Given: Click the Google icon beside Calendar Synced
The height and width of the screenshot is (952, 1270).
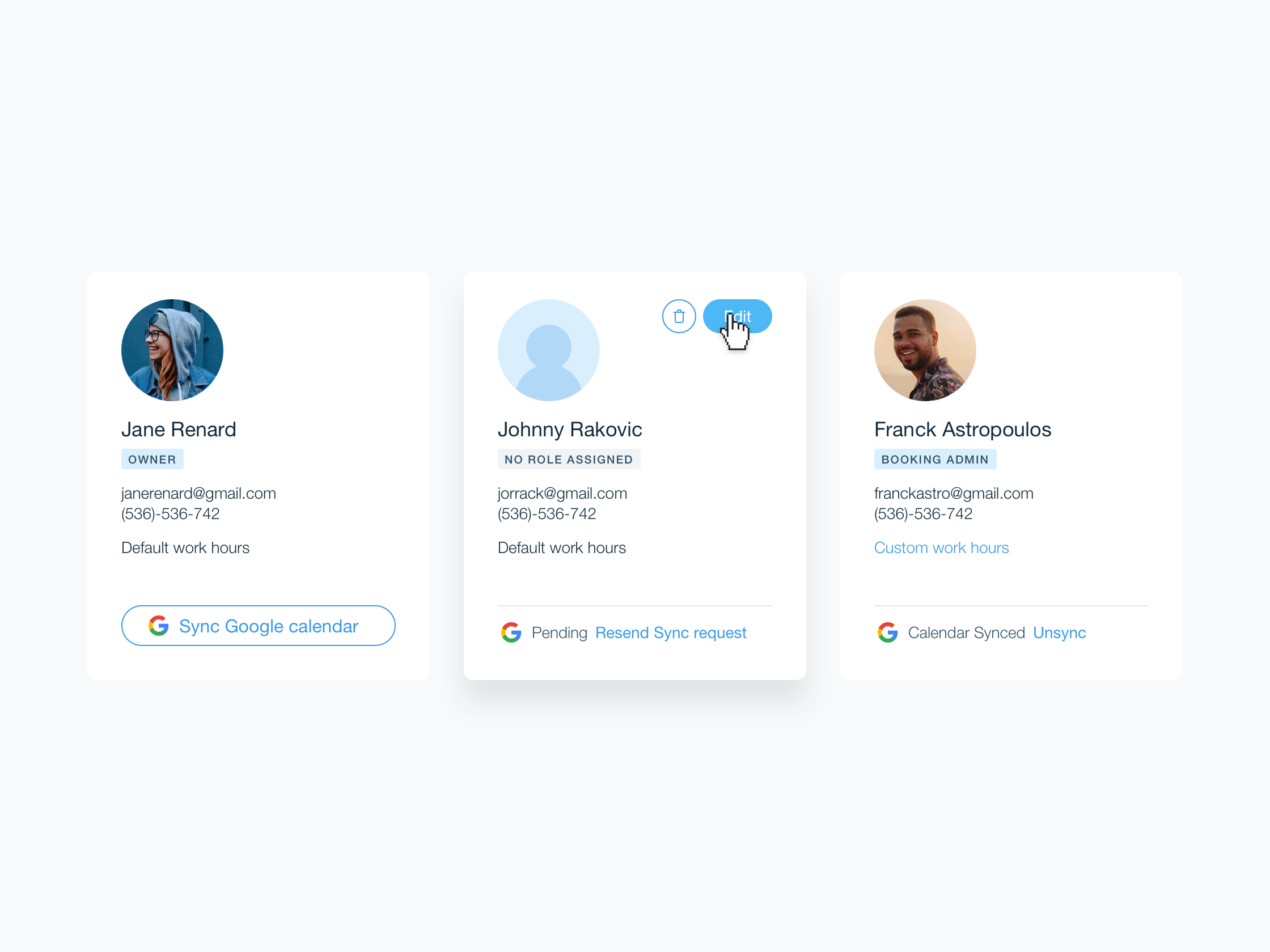Looking at the screenshot, I should coord(888,632).
